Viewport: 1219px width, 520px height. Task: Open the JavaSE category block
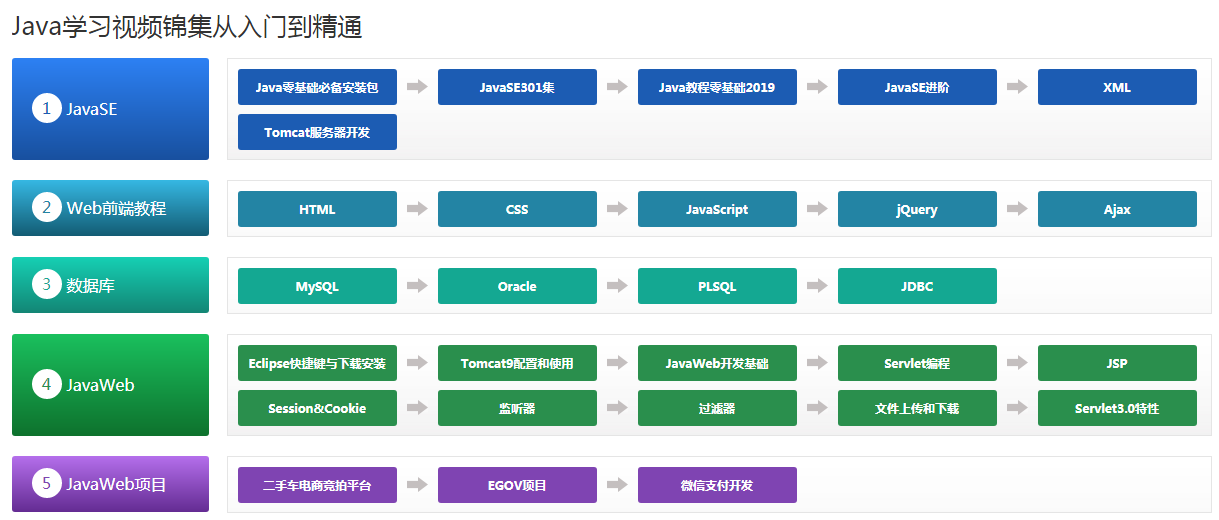[x=110, y=108]
